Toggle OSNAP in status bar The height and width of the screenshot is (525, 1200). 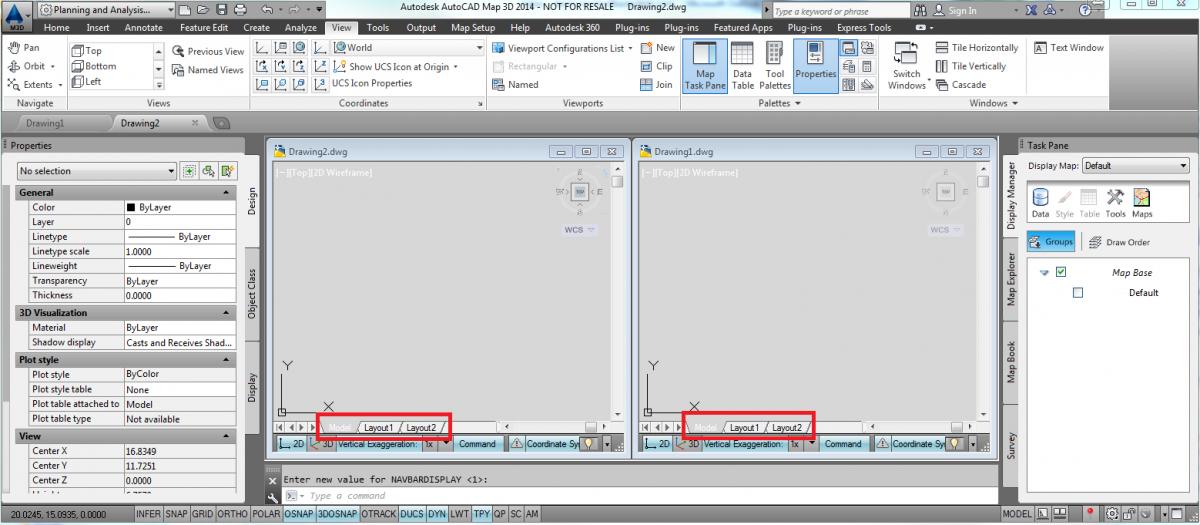tap(298, 514)
